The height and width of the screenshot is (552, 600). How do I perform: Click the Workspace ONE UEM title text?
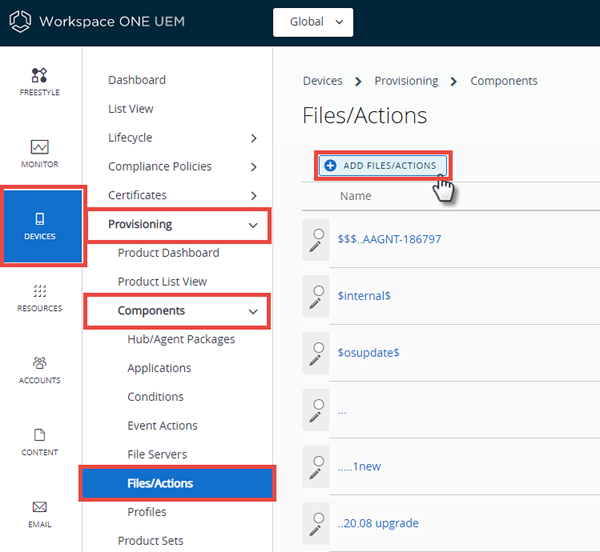coord(112,21)
